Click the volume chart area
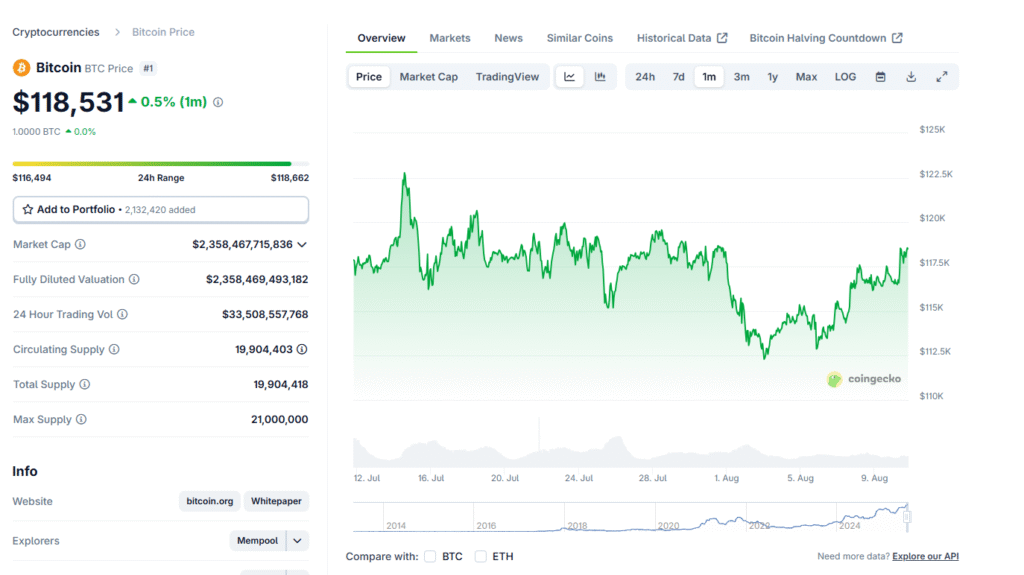 tap(630, 451)
